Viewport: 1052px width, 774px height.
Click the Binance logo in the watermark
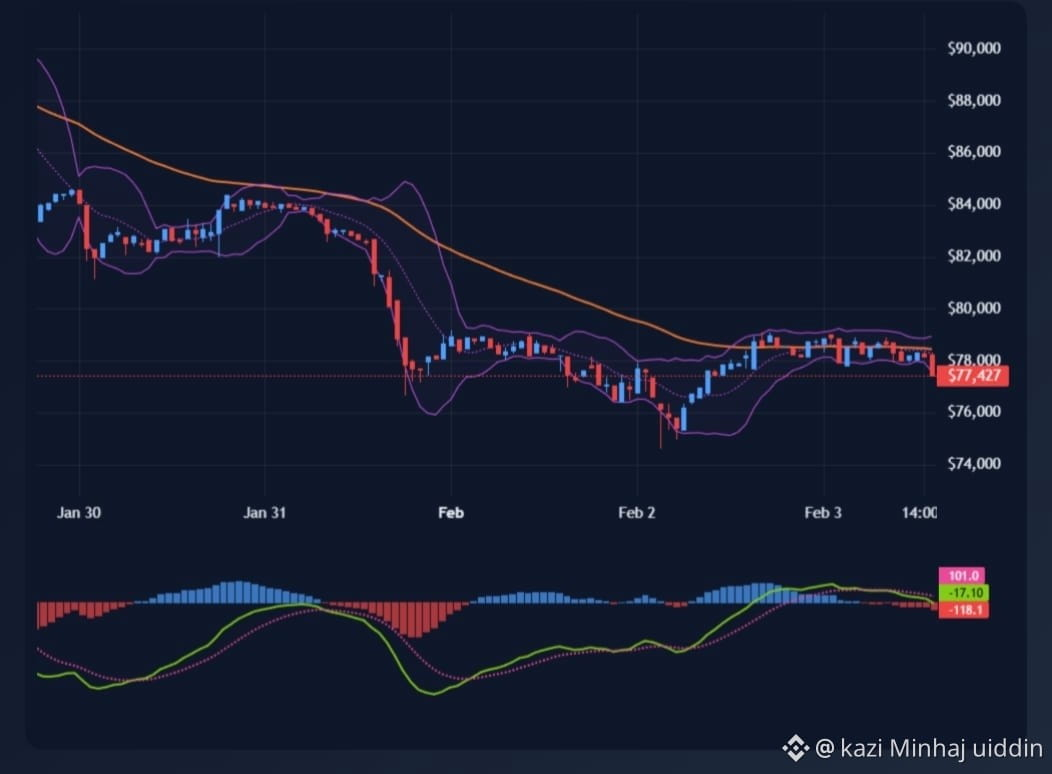tap(796, 749)
